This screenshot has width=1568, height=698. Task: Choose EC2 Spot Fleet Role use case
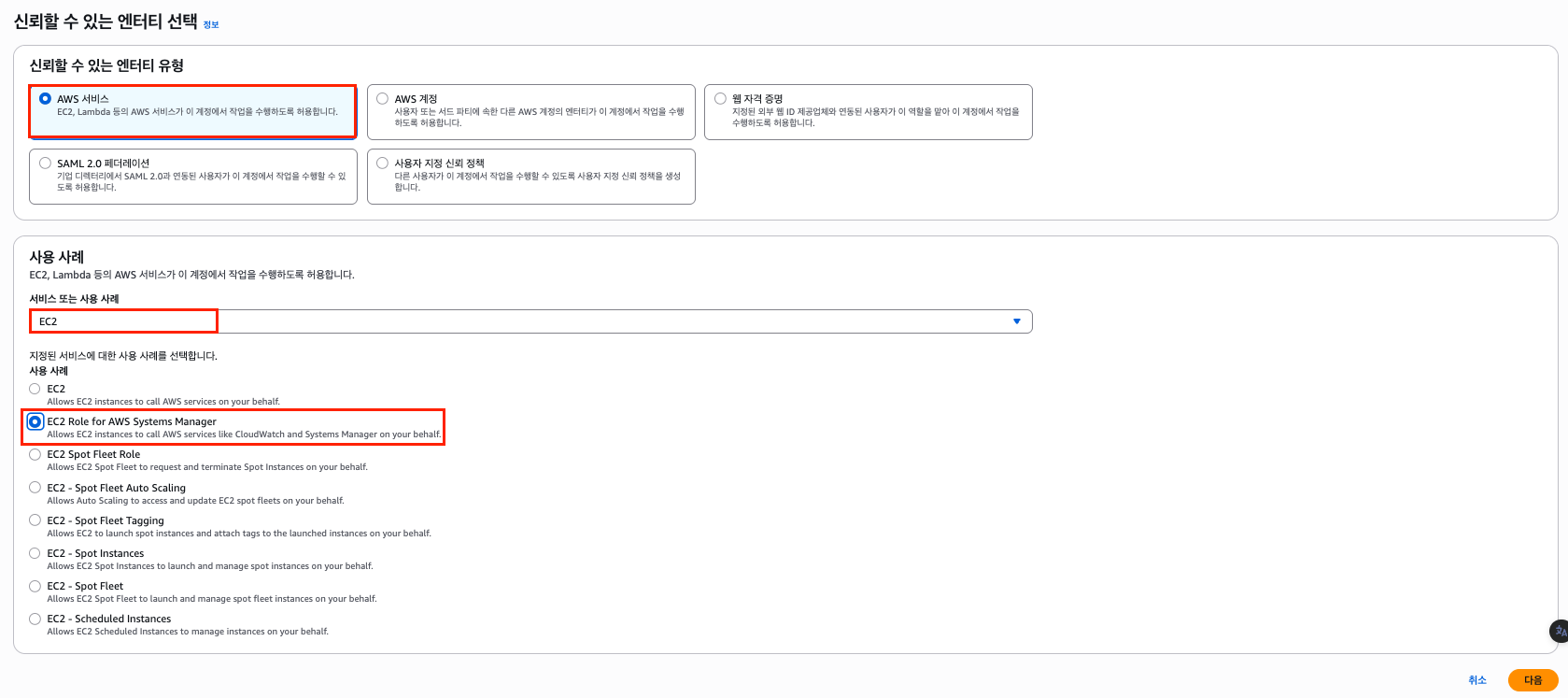click(x=35, y=454)
